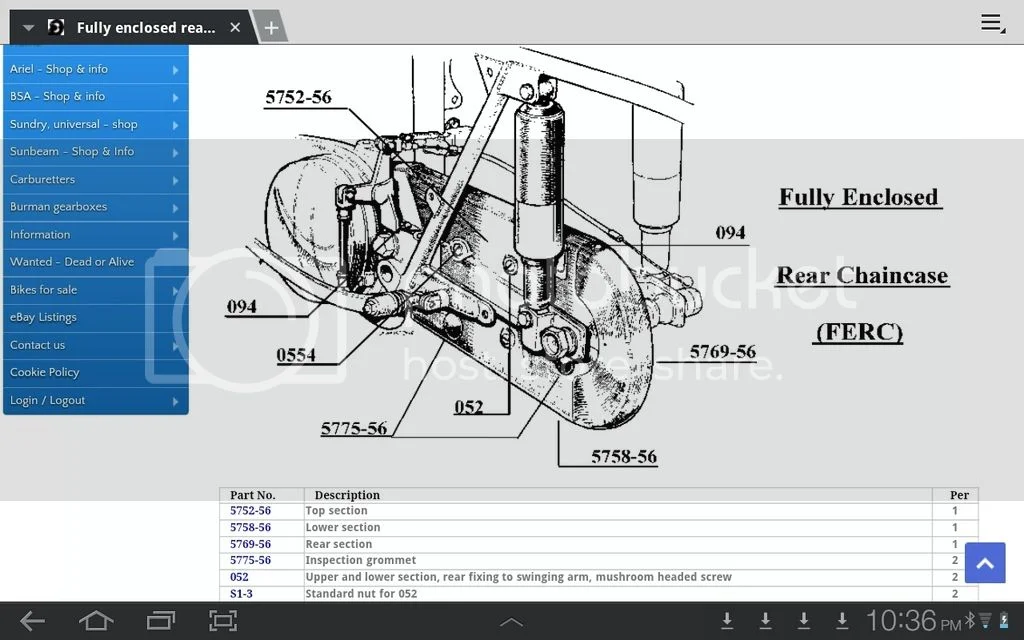Close the Fully enclosed rear tab

(x=235, y=27)
